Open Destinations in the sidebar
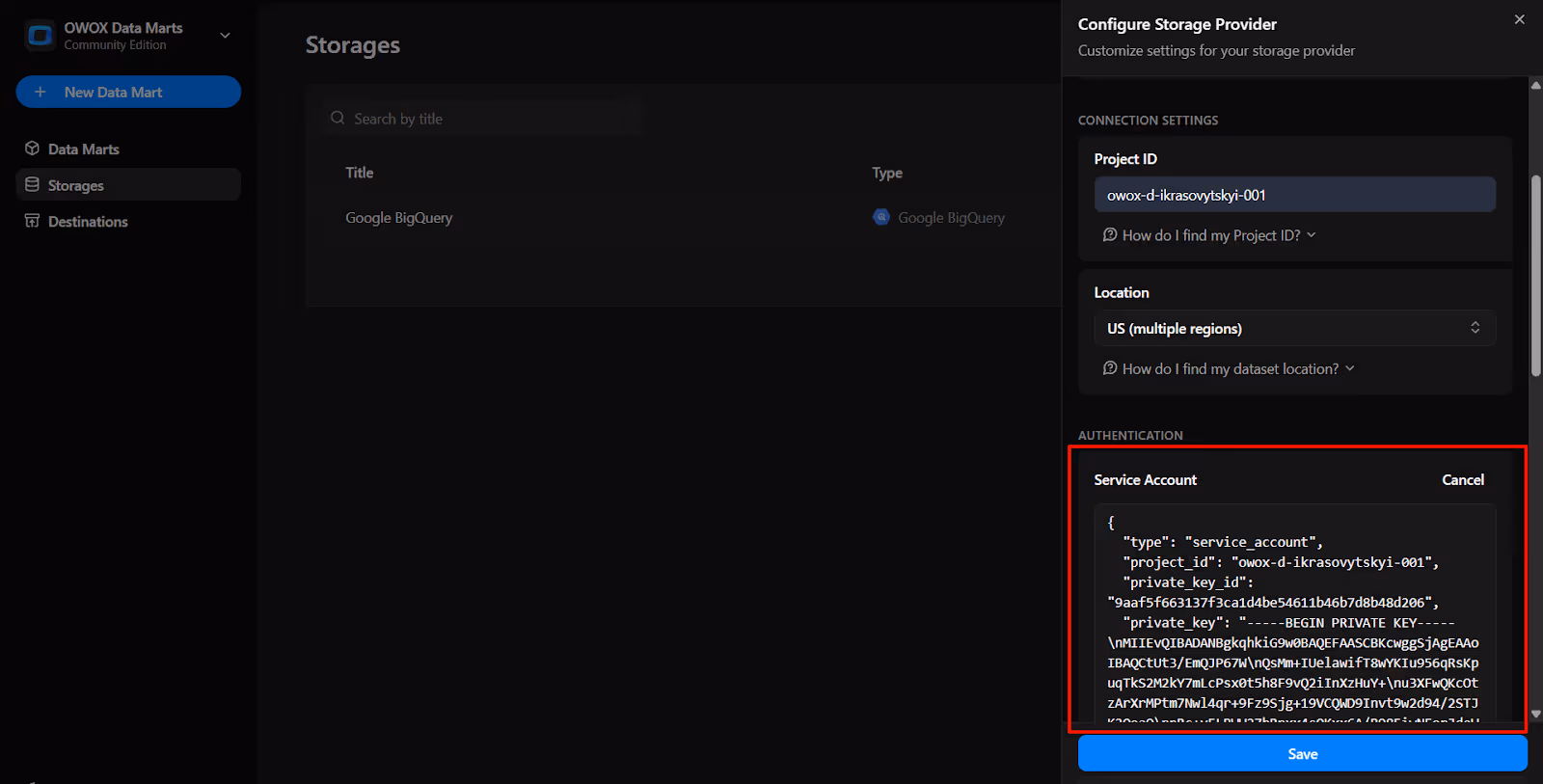The height and width of the screenshot is (784, 1543). click(x=128, y=221)
